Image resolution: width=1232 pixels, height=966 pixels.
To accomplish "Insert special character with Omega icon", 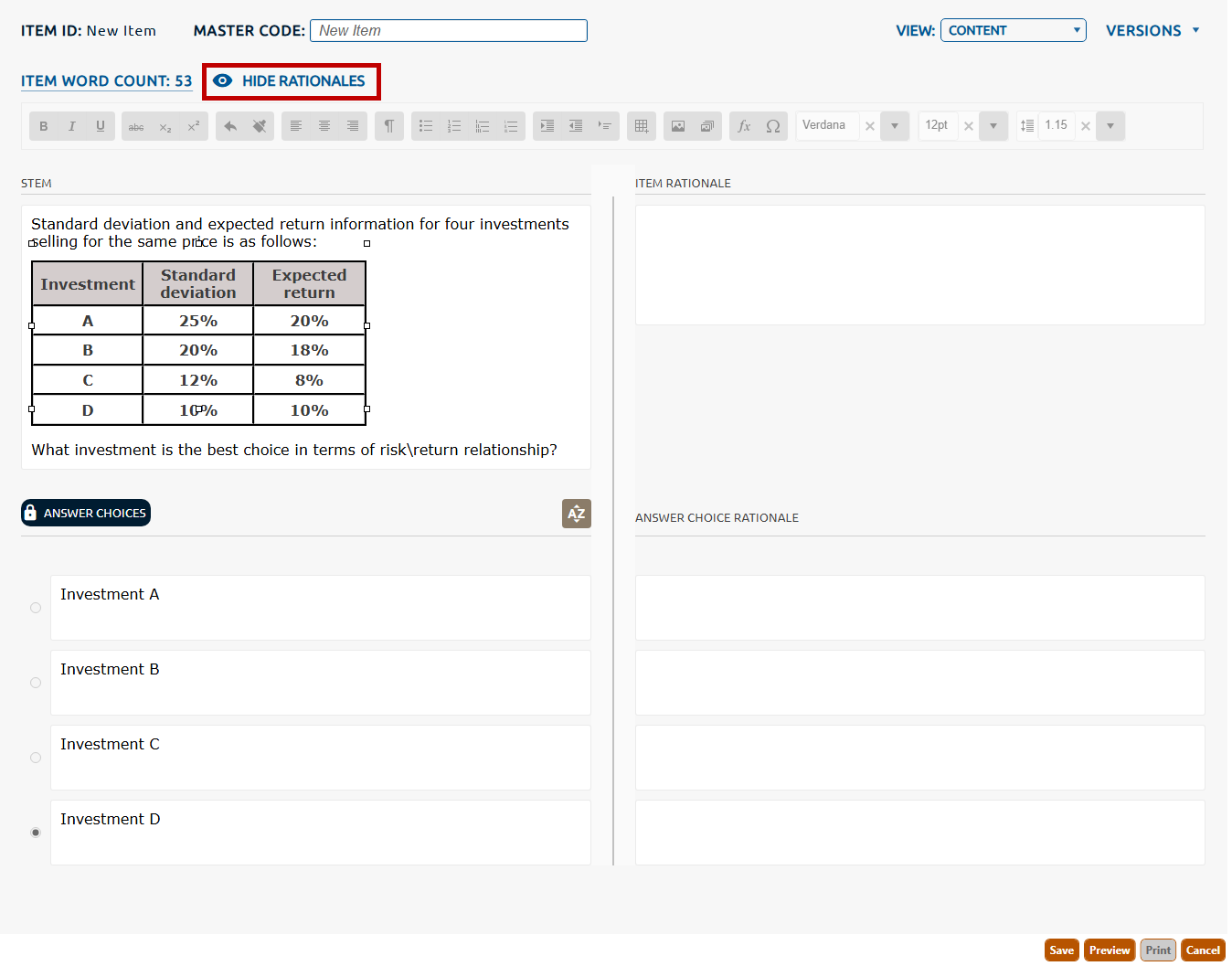I will [773, 126].
